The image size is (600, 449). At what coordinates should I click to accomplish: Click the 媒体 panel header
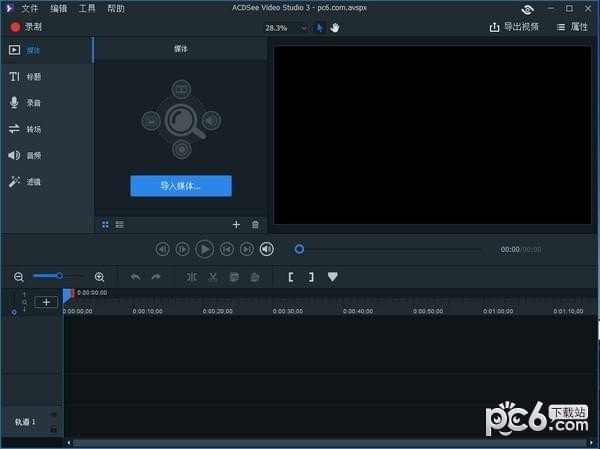pyautogui.click(x=181, y=49)
